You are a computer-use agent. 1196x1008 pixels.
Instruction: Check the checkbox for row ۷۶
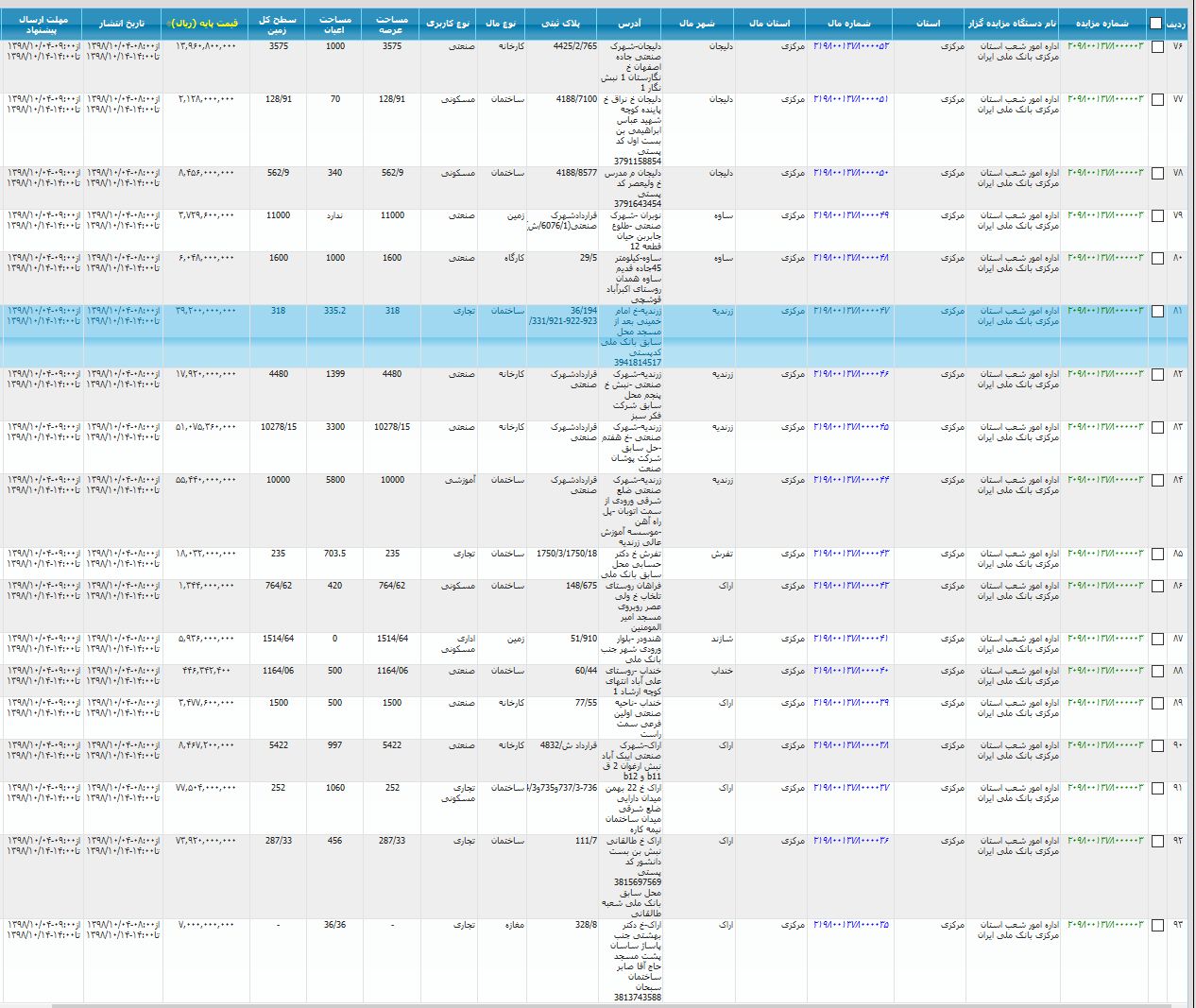(1157, 47)
